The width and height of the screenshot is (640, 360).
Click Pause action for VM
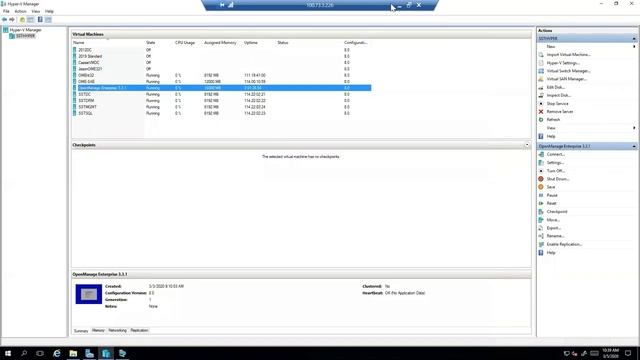(552, 195)
